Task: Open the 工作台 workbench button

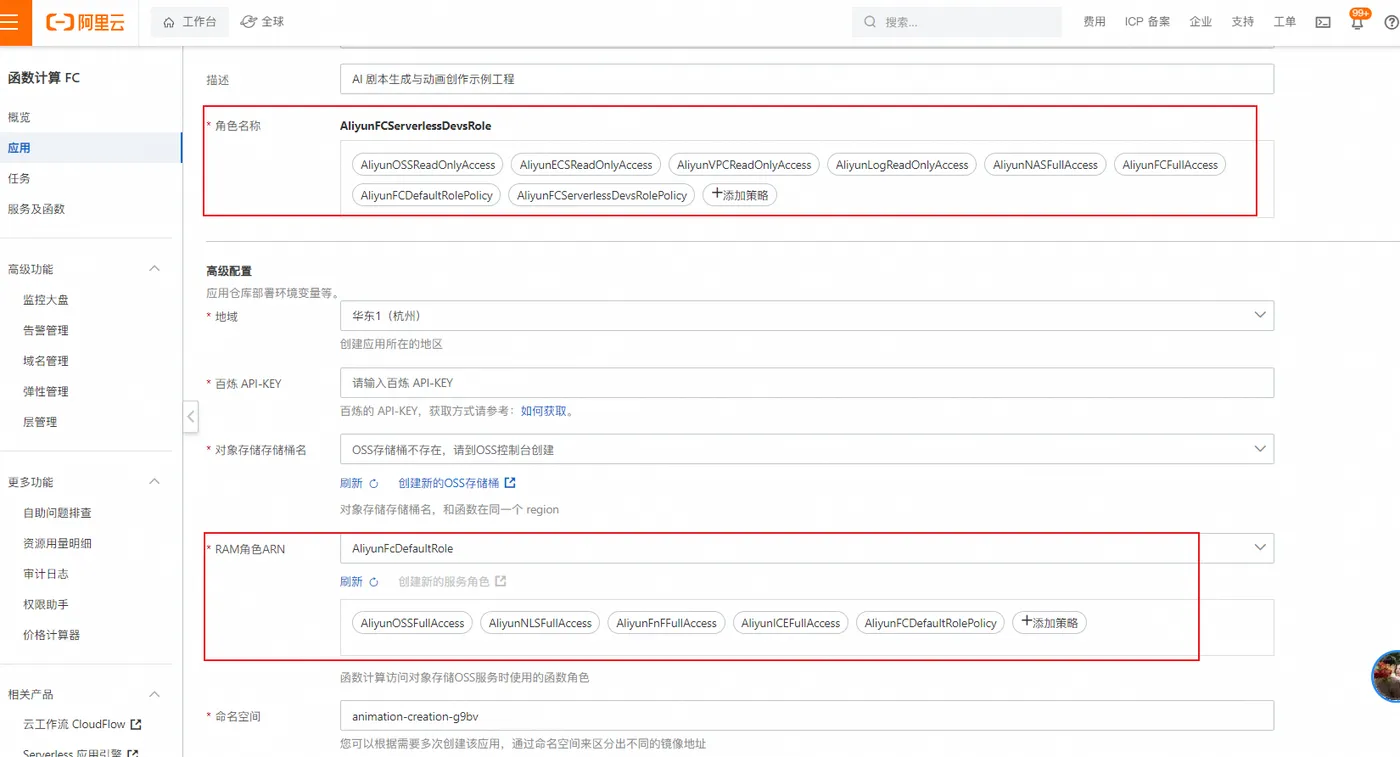Action: coord(190,22)
